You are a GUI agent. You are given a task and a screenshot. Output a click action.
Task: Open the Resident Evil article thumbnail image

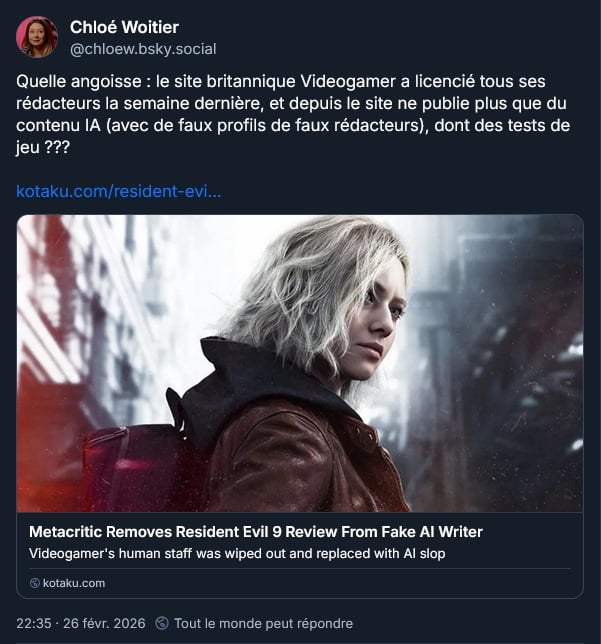coord(300,363)
